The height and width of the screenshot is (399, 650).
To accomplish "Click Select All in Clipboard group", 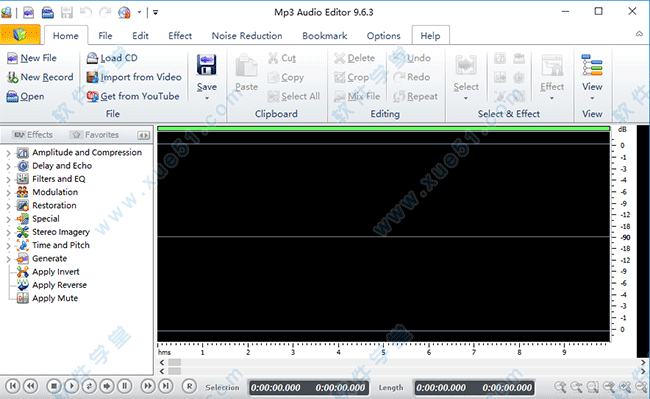I will (293, 96).
